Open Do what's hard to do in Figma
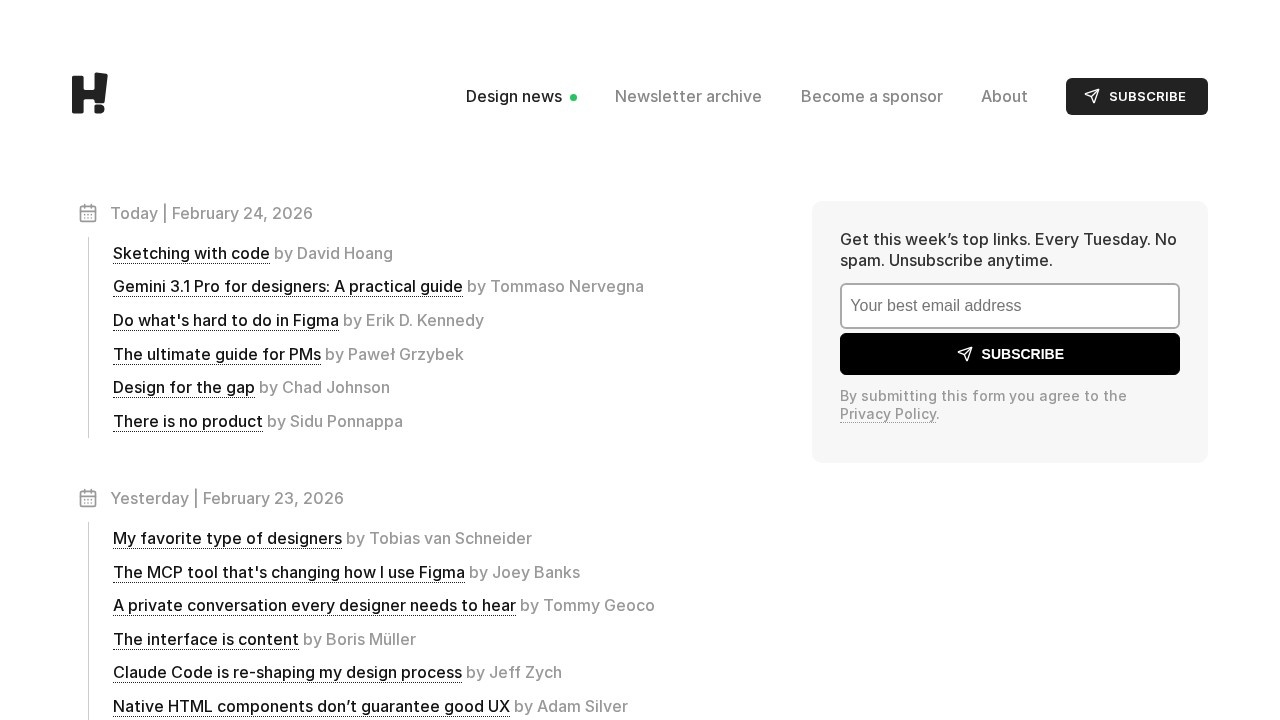Image resolution: width=1280 pixels, height=720 pixels. (x=226, y=320)
